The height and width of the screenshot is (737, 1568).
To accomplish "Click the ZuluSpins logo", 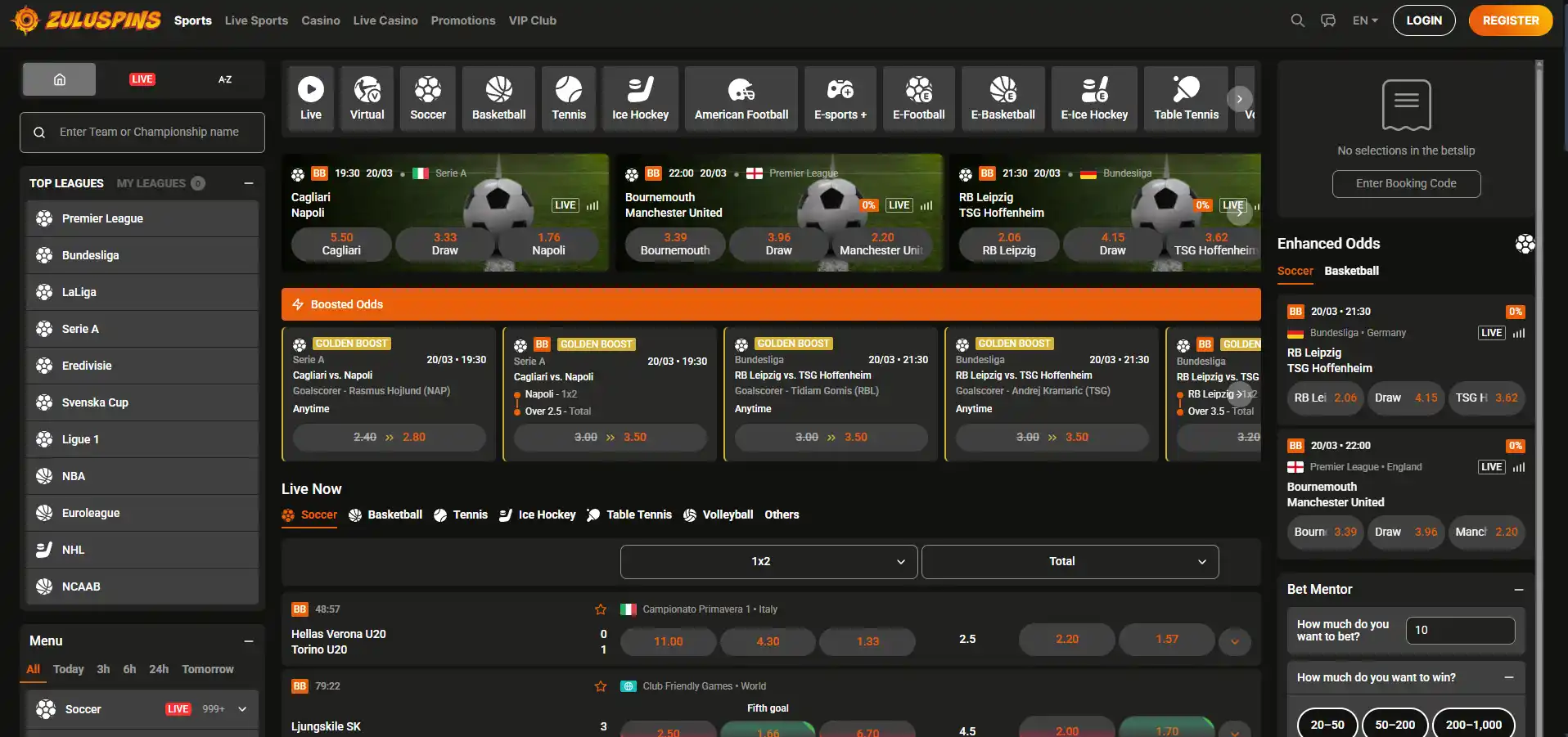I will (x=87, y=20).
